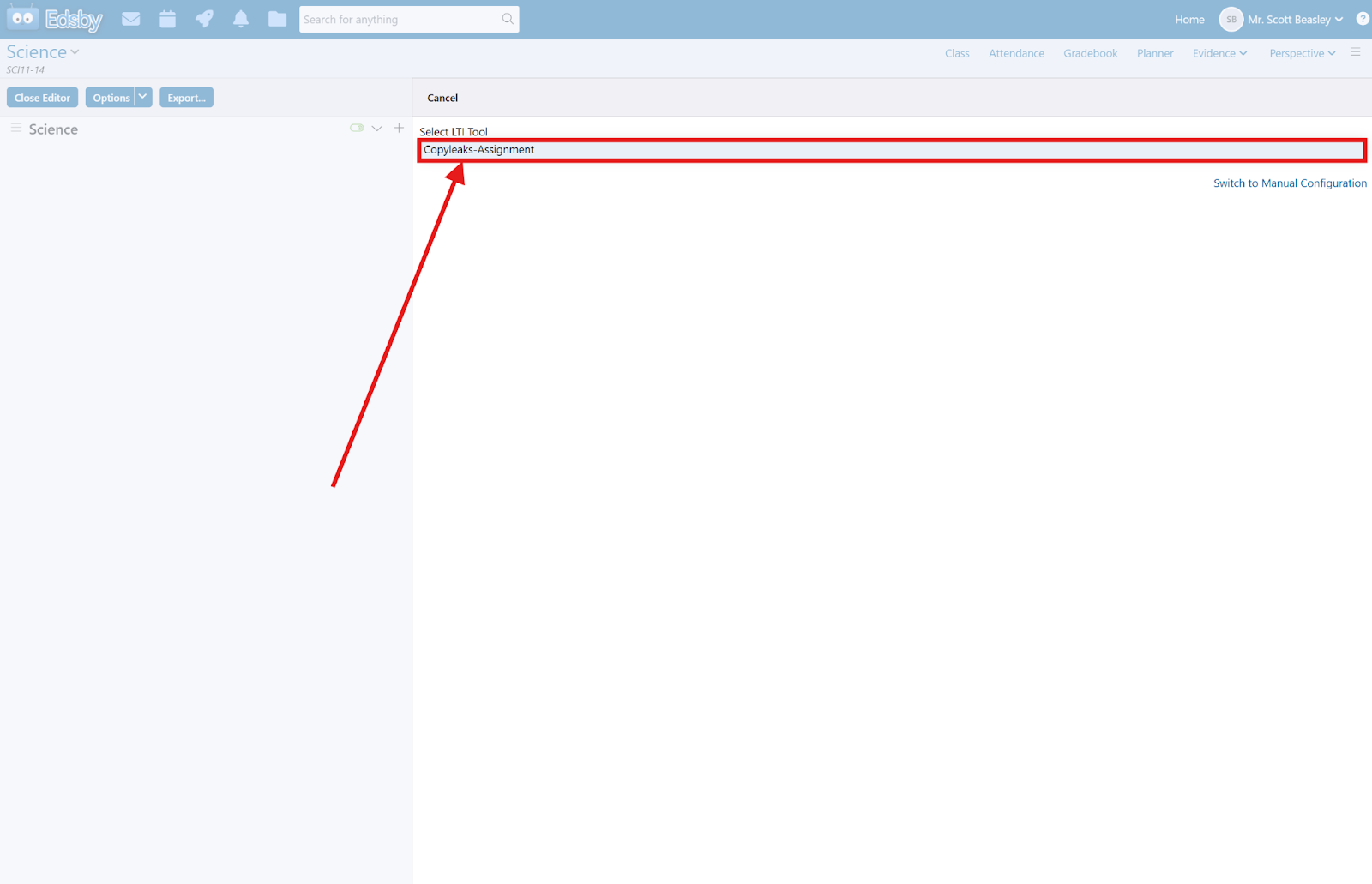Open the notifications bell icon
1372x884 pixels.
[241, 19]
